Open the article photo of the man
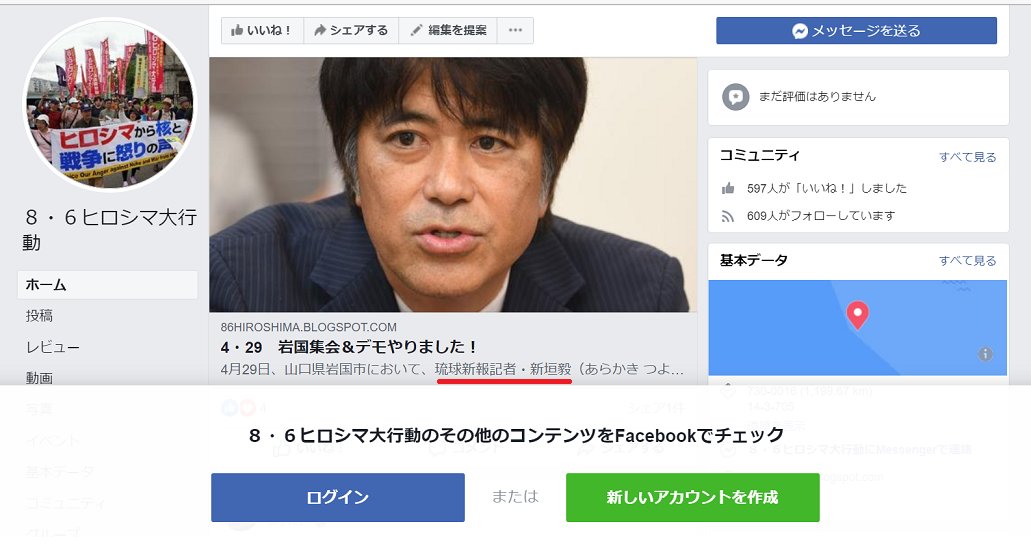The height and width of the screenshot is (544, 1031). [453, 185]
